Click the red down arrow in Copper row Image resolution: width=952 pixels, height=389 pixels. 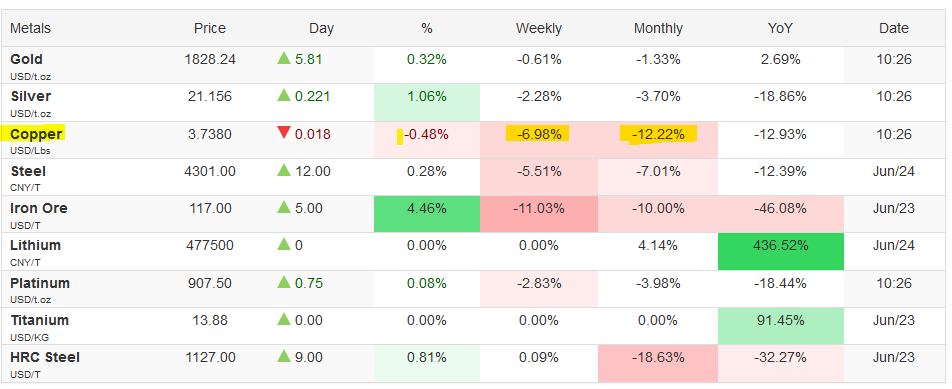pyautogui.click(x=284, y=133)
